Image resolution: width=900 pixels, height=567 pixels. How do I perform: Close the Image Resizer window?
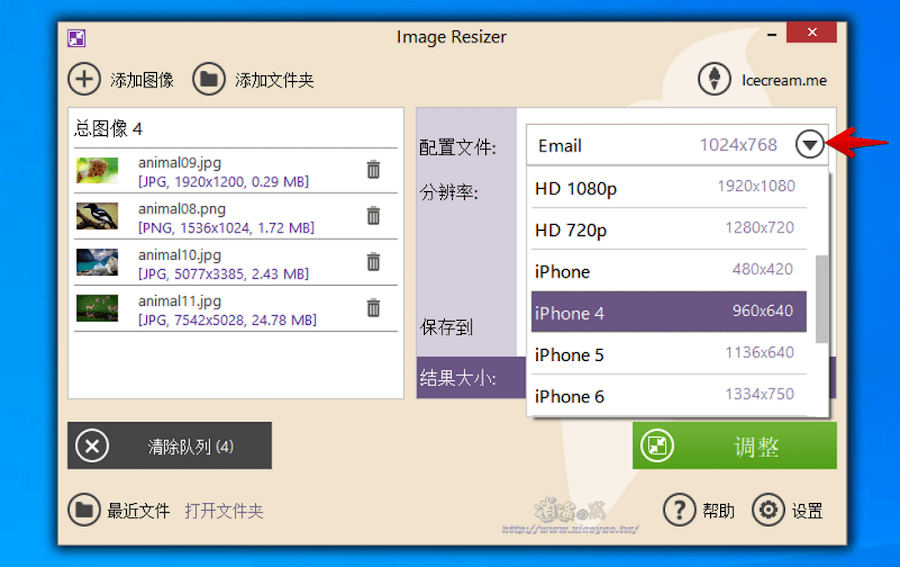click(812, 32)
